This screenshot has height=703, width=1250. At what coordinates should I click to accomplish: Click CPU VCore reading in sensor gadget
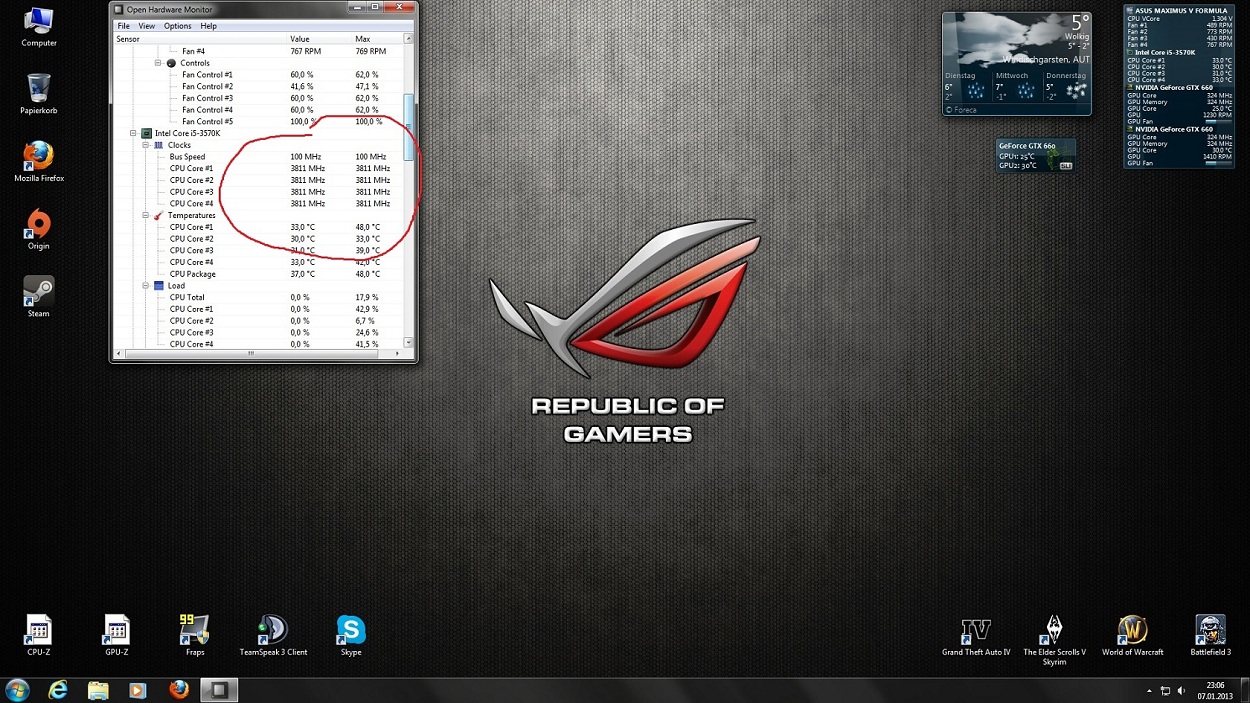pyautogui.click(x=1179, y=18)
